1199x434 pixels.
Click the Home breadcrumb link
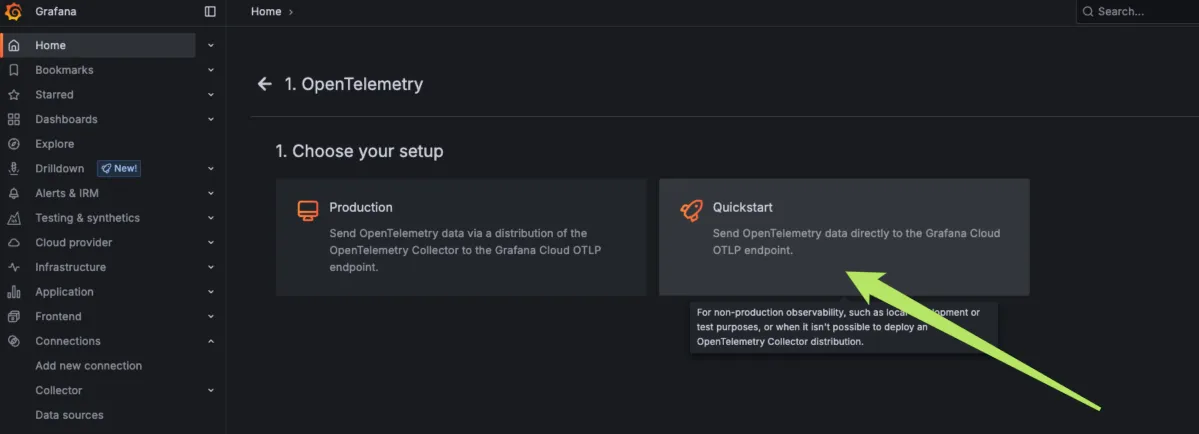tap(266, 12)
